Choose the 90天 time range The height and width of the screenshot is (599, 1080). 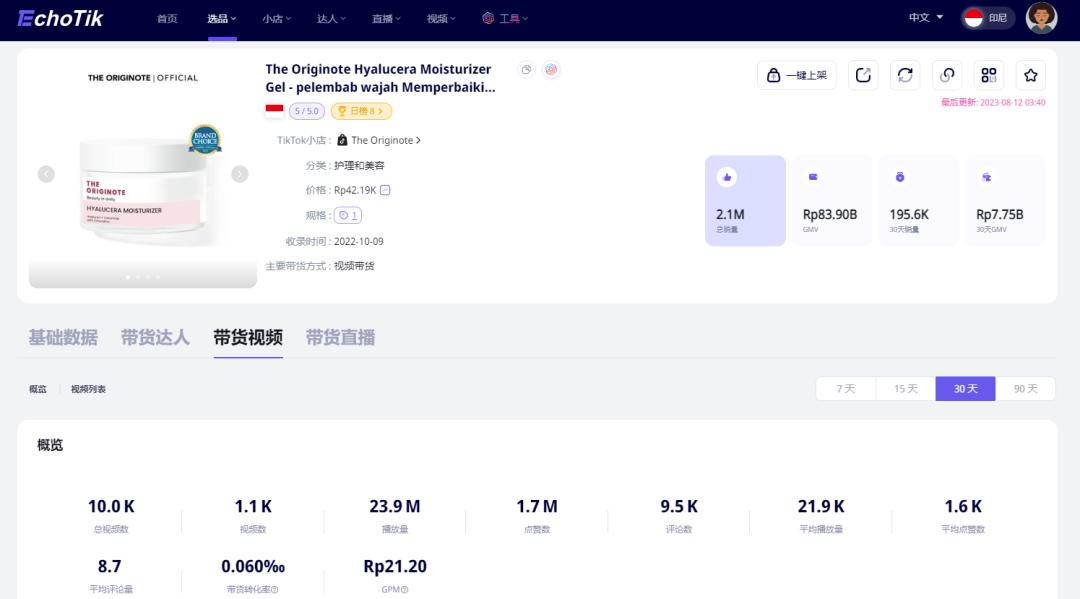[x=1026, y=389]
